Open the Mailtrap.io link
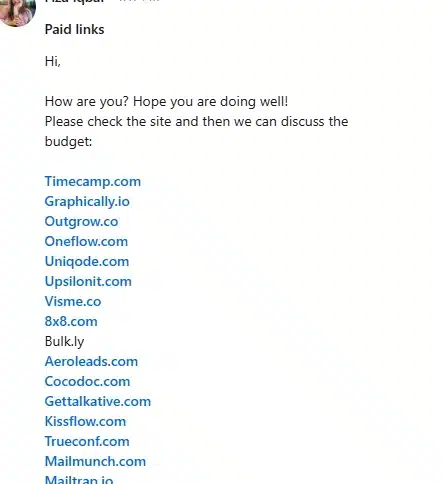Screen dimensions: 443x484 tap(79, 480)
